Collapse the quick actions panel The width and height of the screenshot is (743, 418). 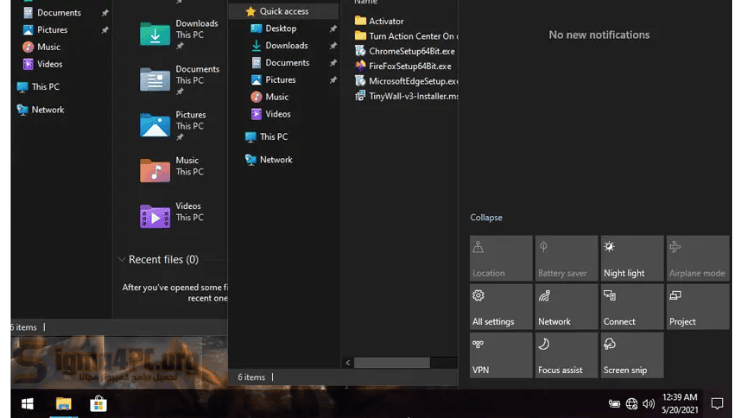point(486,218)
